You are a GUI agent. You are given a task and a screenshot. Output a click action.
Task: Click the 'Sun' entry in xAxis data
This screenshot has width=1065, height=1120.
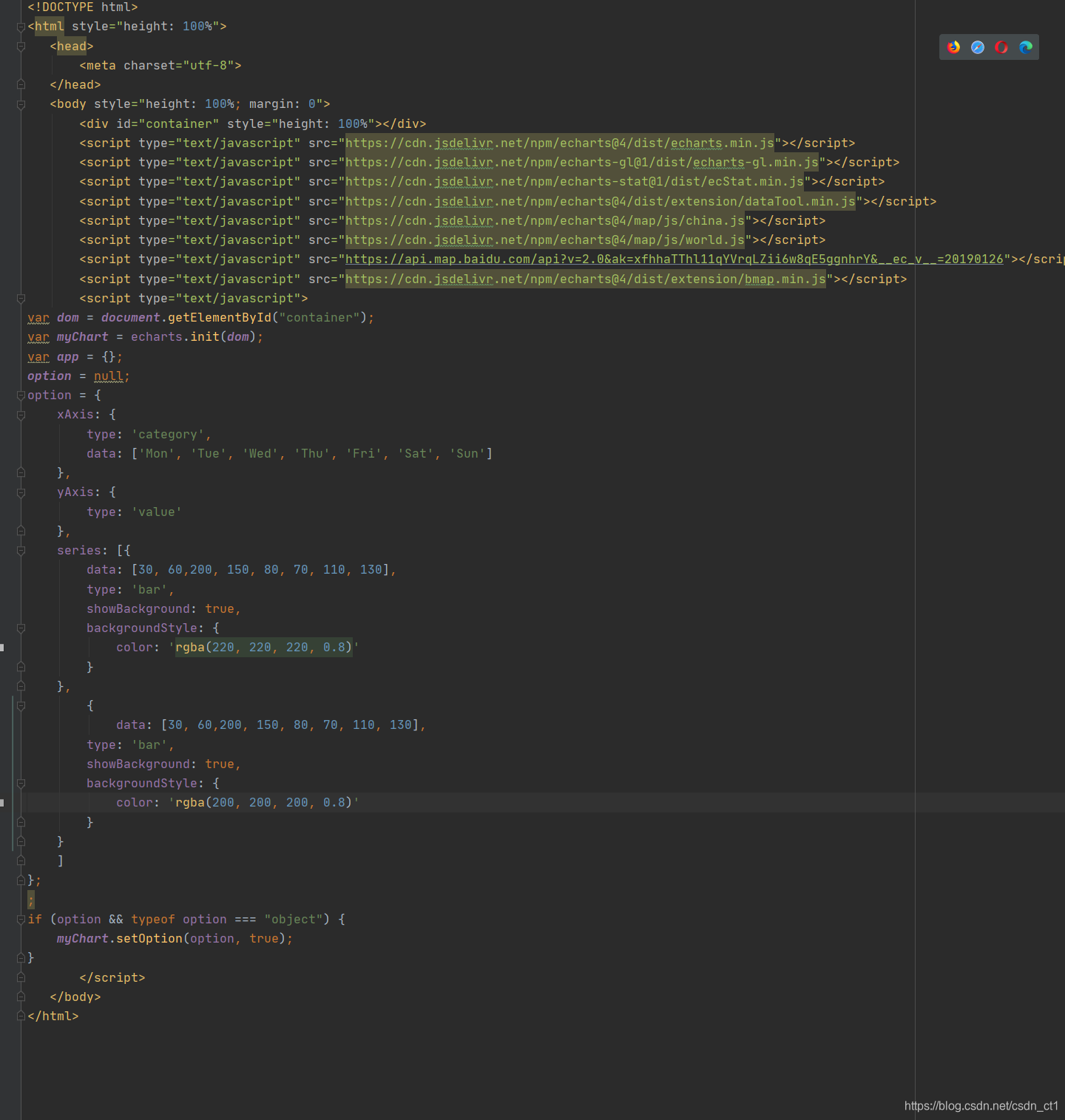467,454
